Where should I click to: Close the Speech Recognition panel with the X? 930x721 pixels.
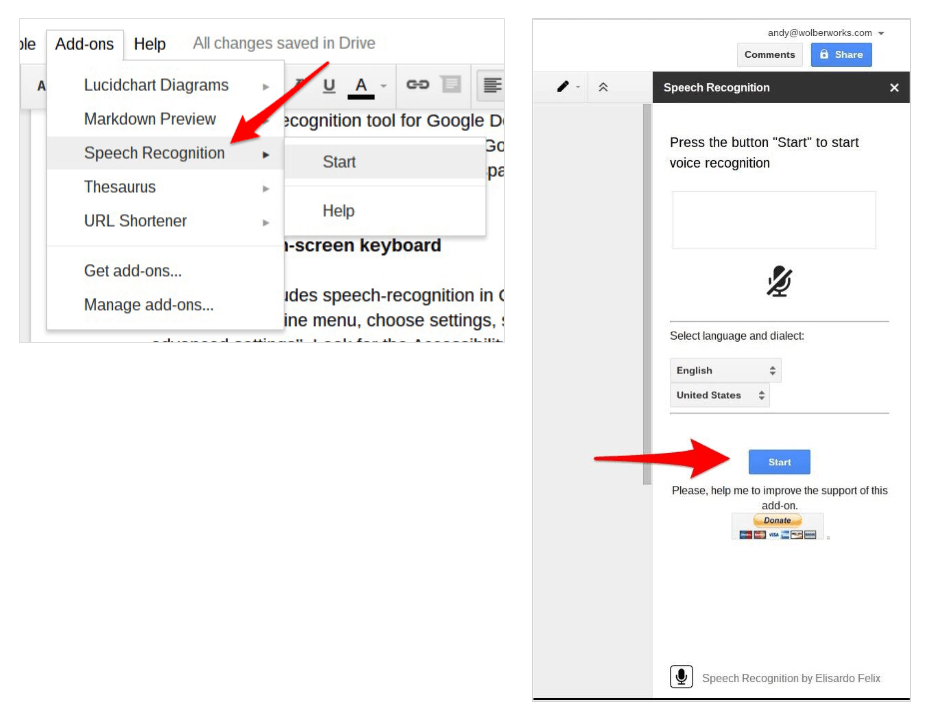(894, 88)
